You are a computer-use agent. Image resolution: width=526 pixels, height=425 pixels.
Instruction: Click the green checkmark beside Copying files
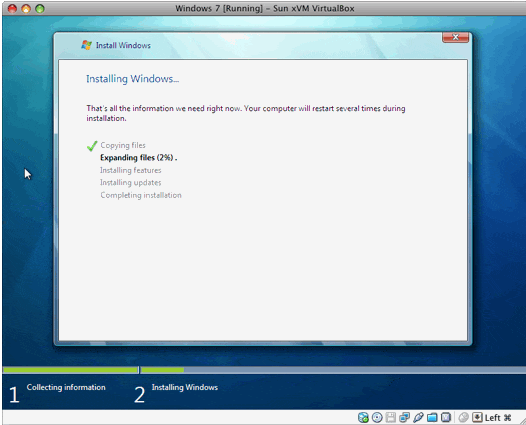pyautogui.click(x=92, y=146)
